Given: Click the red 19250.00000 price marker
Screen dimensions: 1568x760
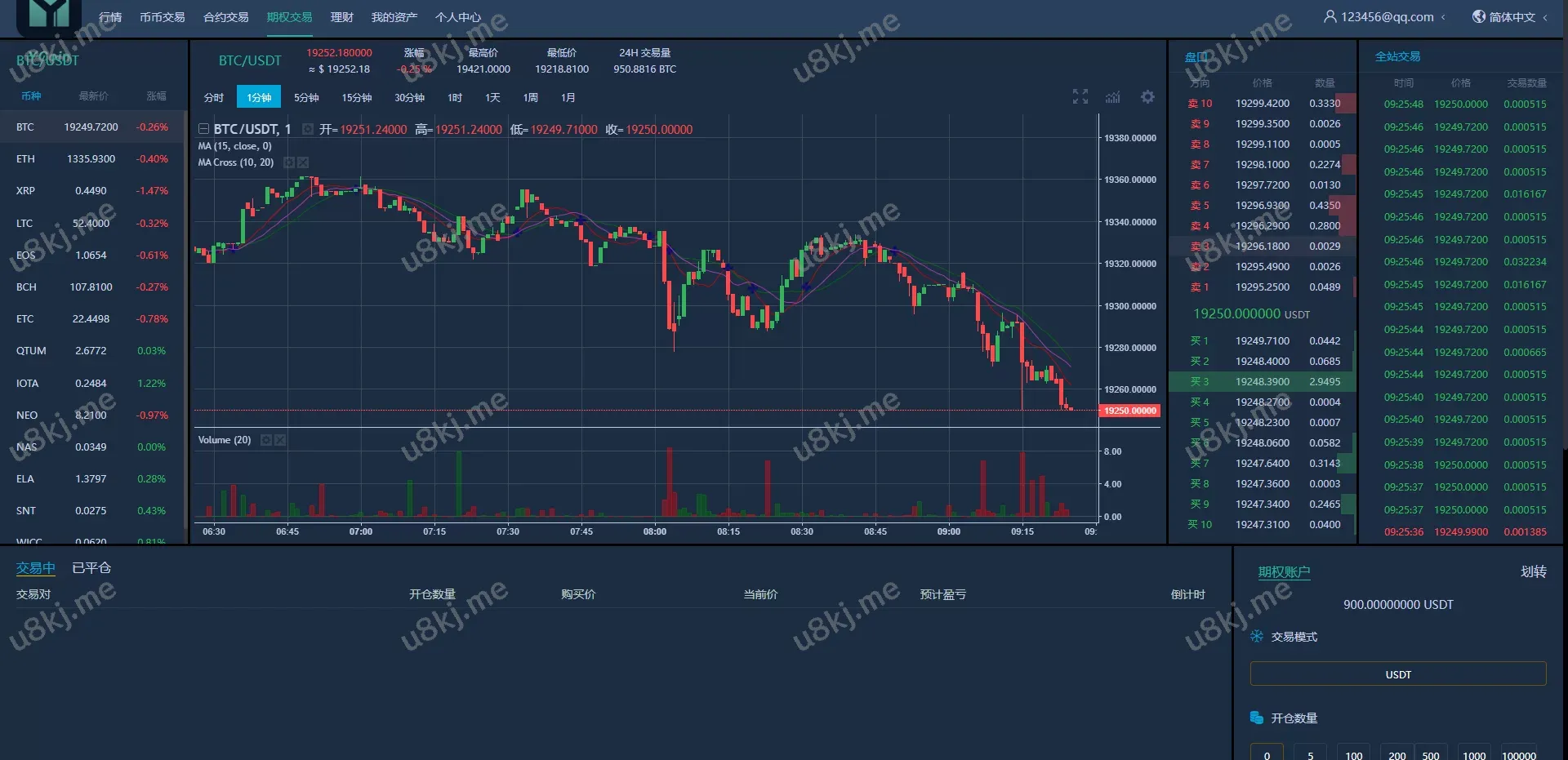Looking at the screenshot, I should [x=1130, y=411].
